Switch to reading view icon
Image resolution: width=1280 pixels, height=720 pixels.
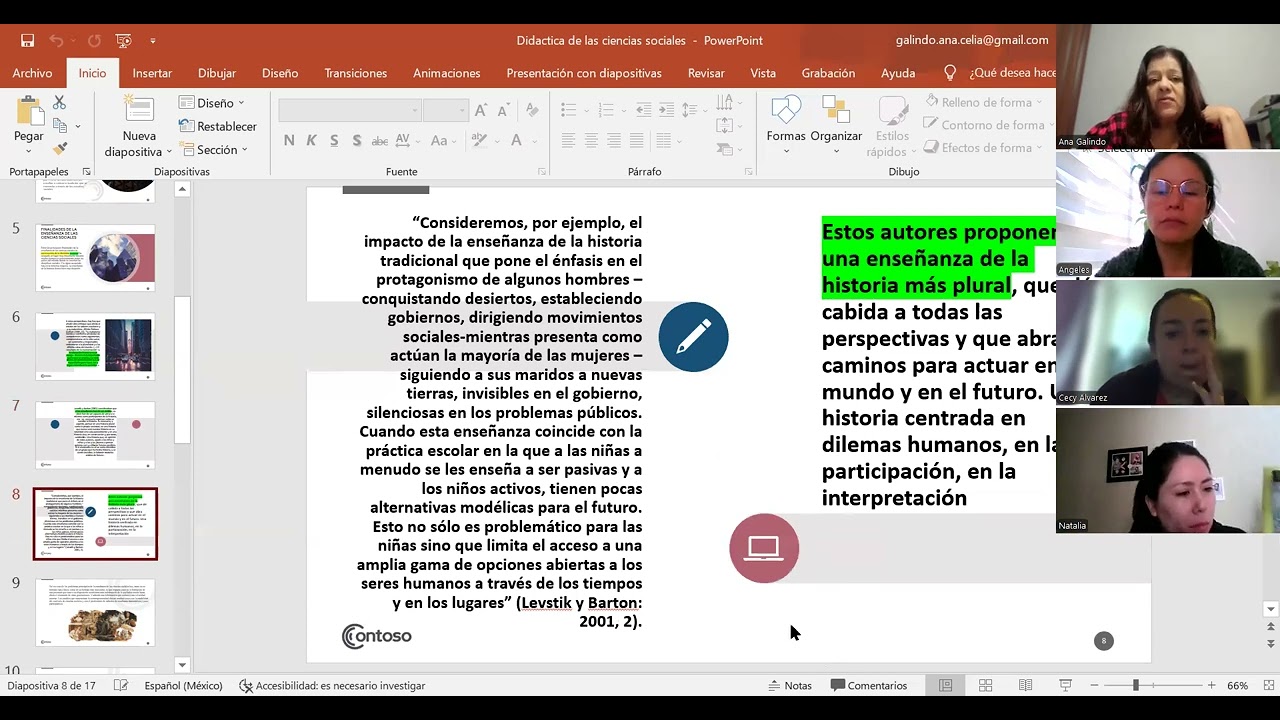point(1025,686)
